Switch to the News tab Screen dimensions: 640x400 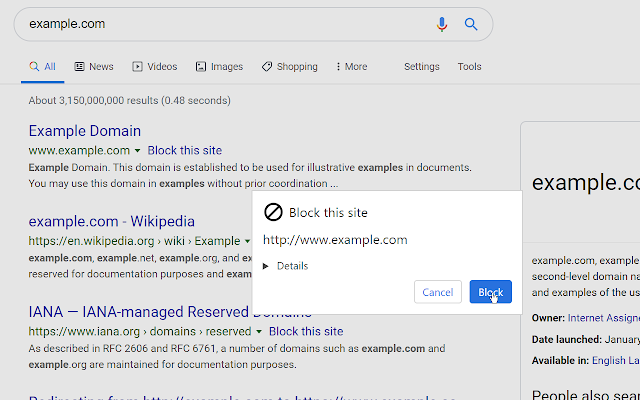pyautogui.click(x=94, y=67)
